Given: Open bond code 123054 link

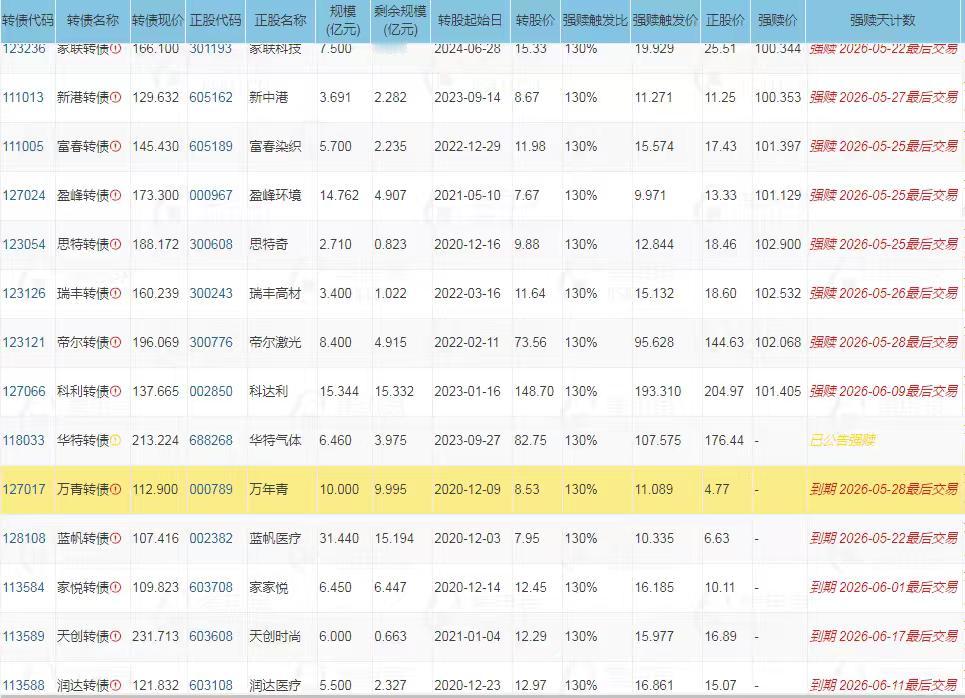Looking at the screenshot, I should point(24,244).
